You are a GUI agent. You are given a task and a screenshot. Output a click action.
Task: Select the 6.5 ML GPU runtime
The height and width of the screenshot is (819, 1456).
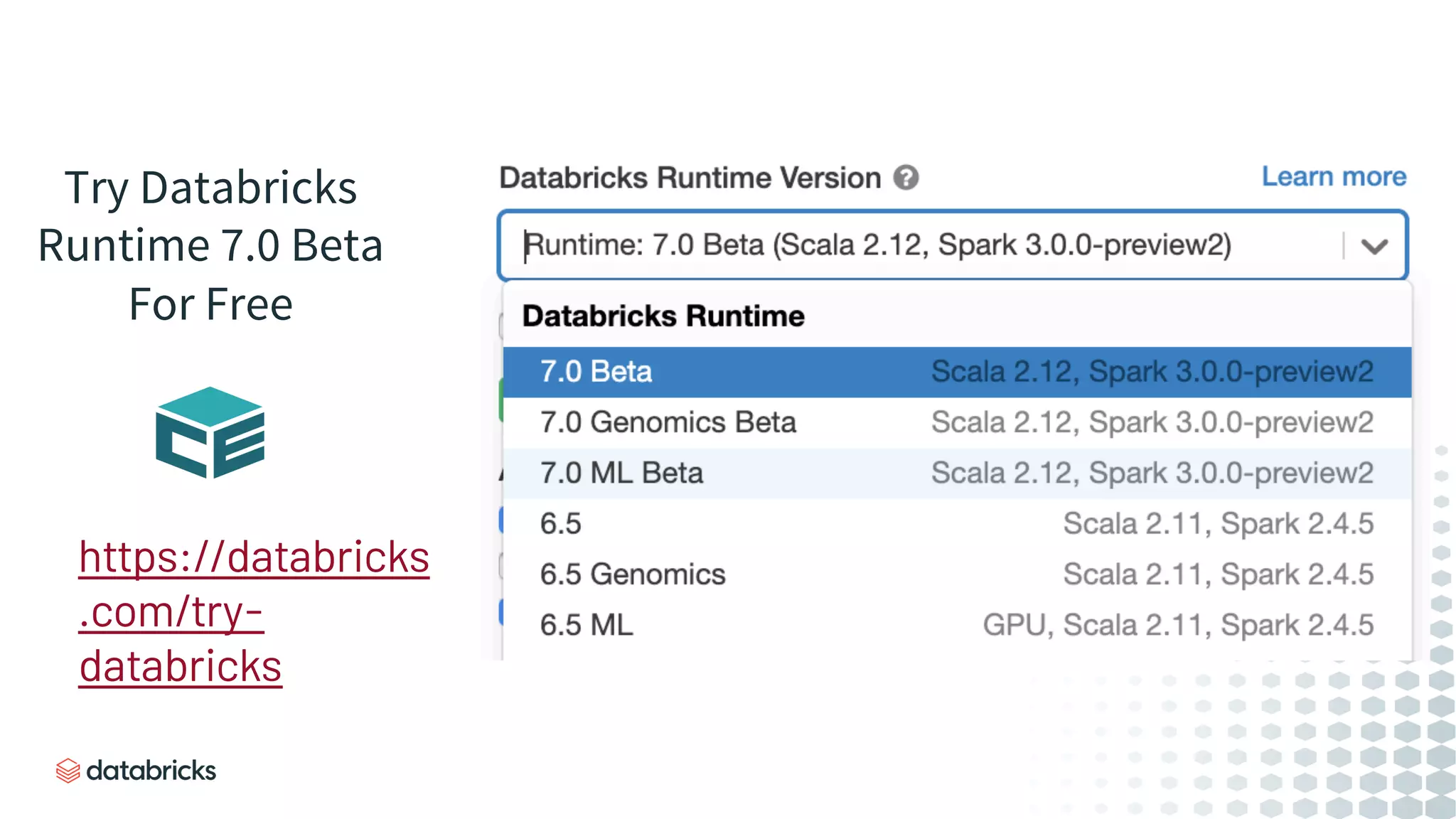pos(957,626)
